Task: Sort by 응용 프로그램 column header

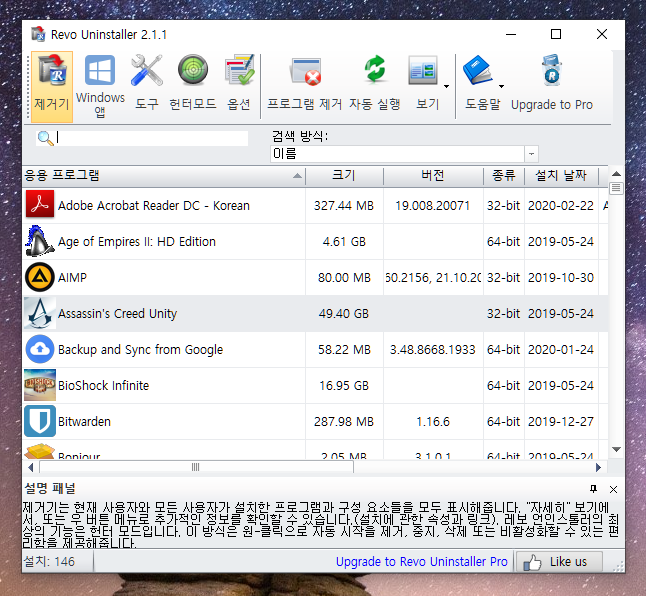Action: coord(164,175)
